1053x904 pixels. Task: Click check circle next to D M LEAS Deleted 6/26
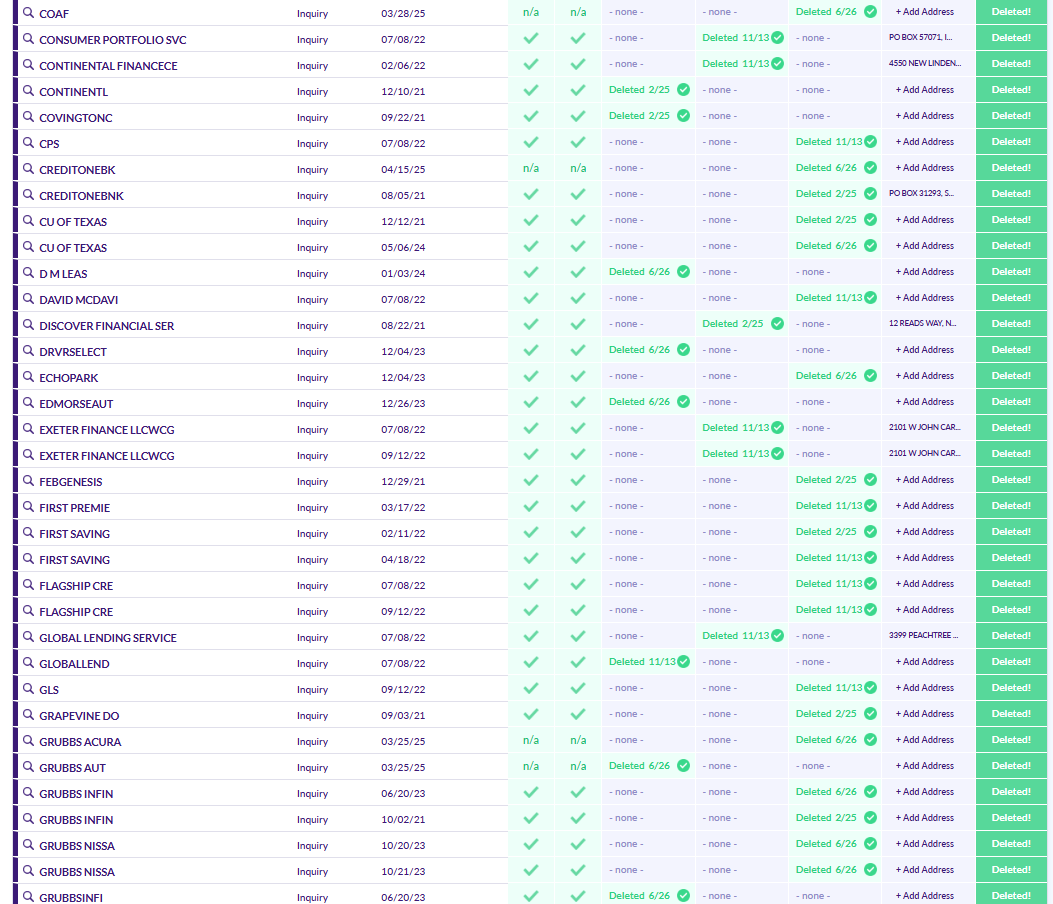coord(683,272)
